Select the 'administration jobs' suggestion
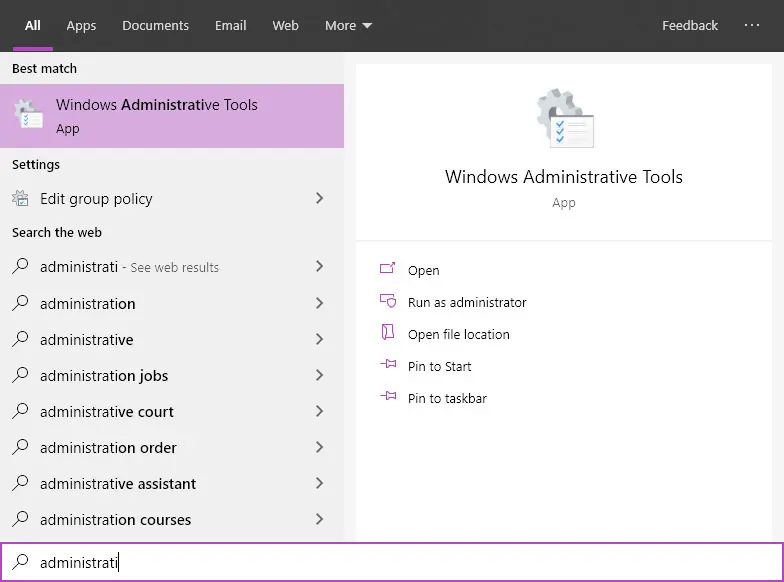The height and width of the screenshot is (582, 784). click(172, 376)
